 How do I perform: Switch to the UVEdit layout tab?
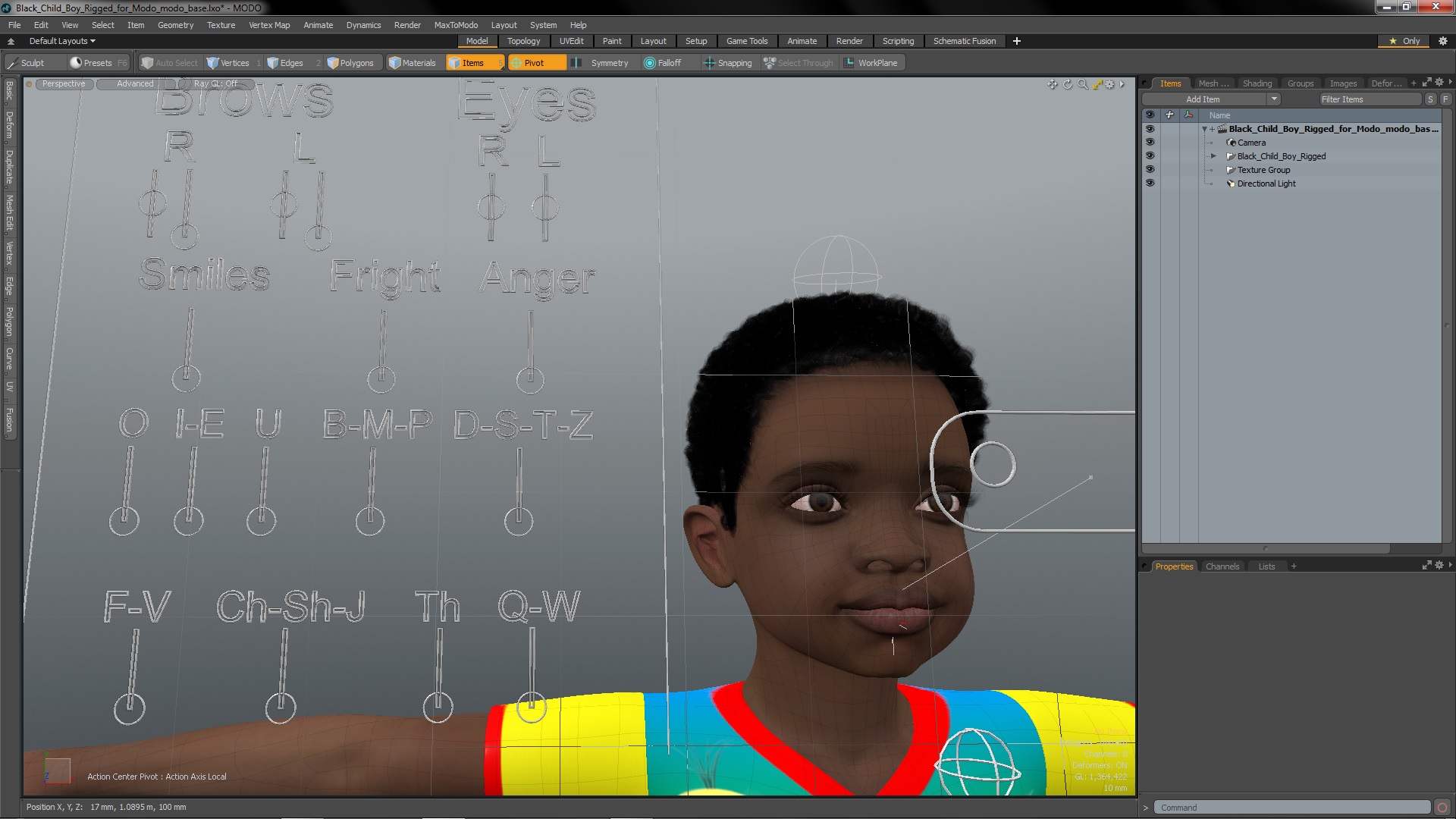(x=571, y=41)
